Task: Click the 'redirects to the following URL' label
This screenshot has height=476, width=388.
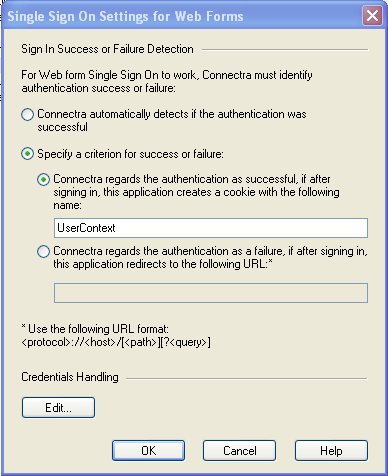Action: (210, 257)
